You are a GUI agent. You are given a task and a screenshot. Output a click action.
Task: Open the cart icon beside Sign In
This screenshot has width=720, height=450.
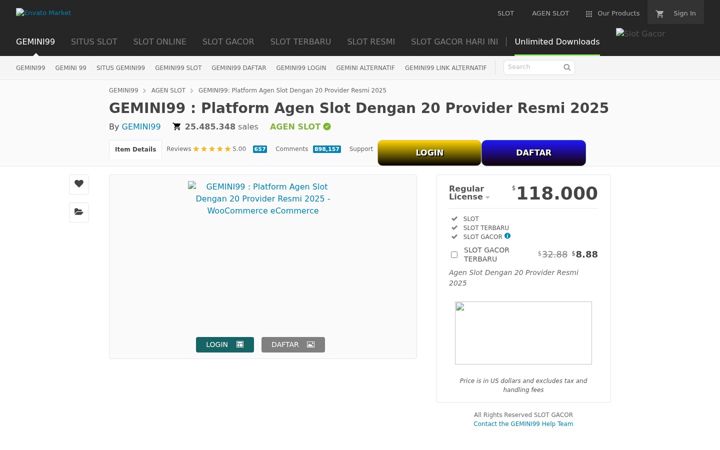tap(660, 14)
